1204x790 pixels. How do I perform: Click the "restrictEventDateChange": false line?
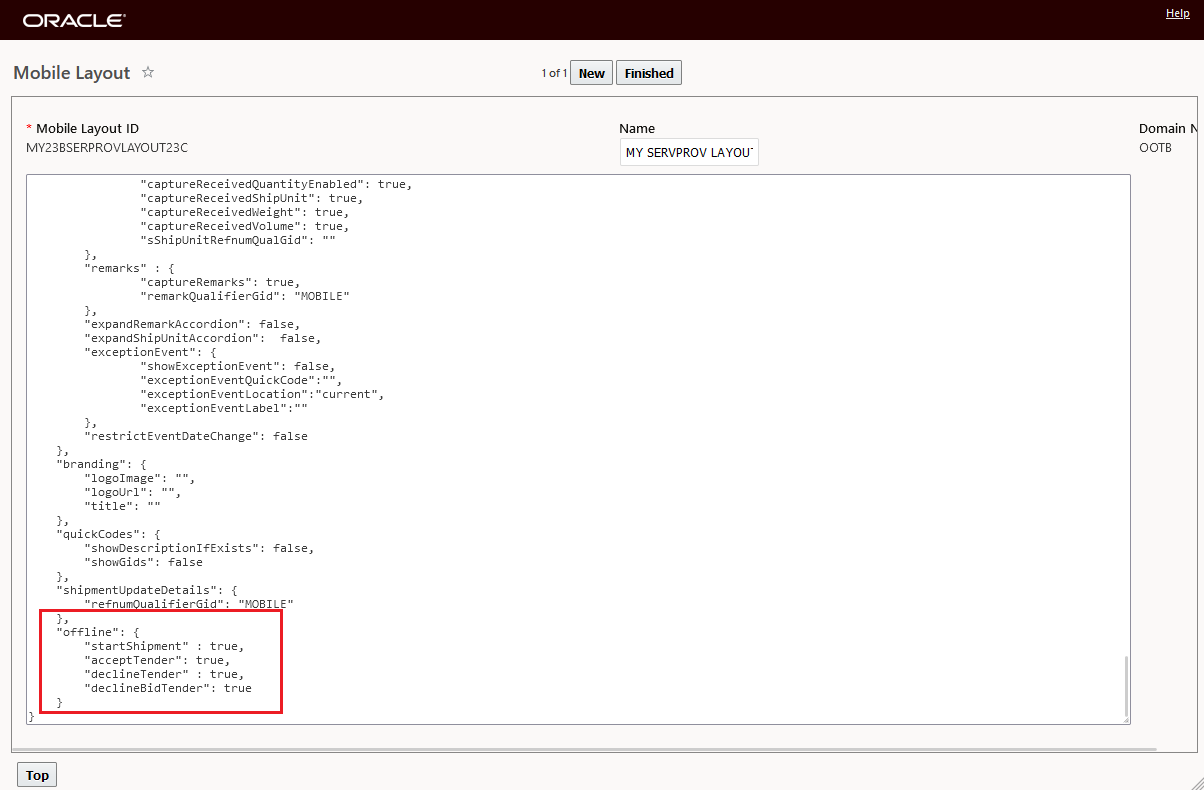(x=196, y=436)
